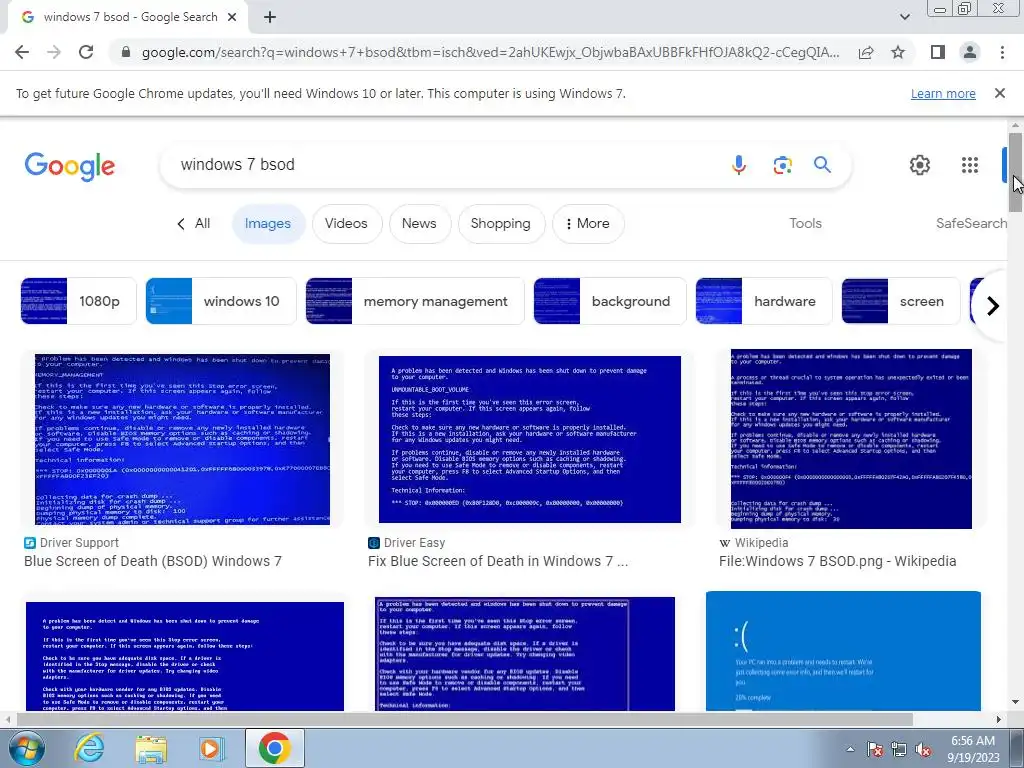Open the SafeSearch dropdown

pos(971,223)
